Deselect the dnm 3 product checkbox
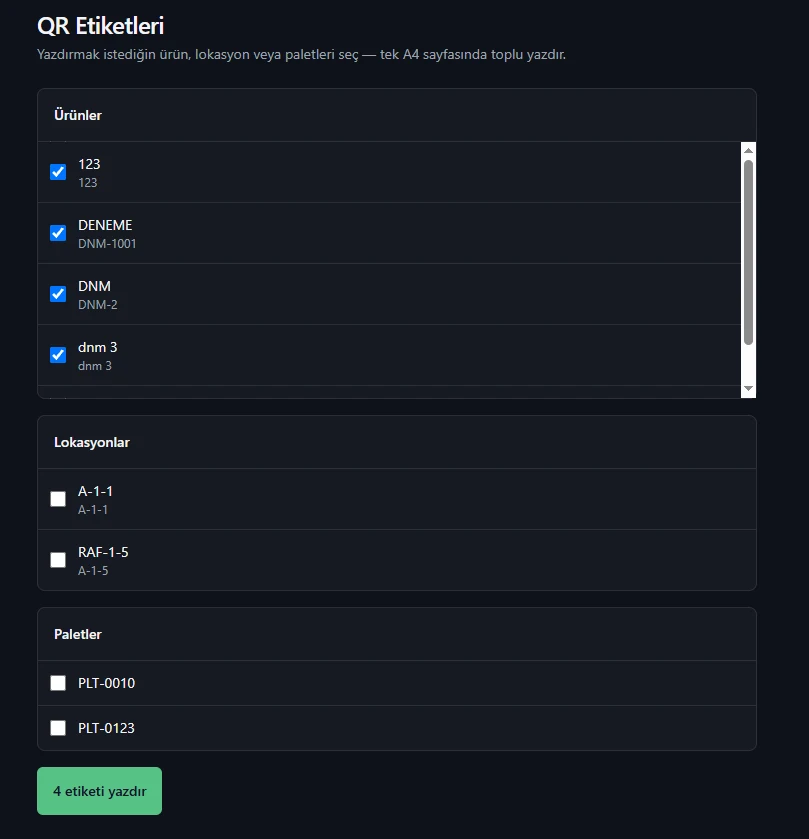 (x=58, y=355)
